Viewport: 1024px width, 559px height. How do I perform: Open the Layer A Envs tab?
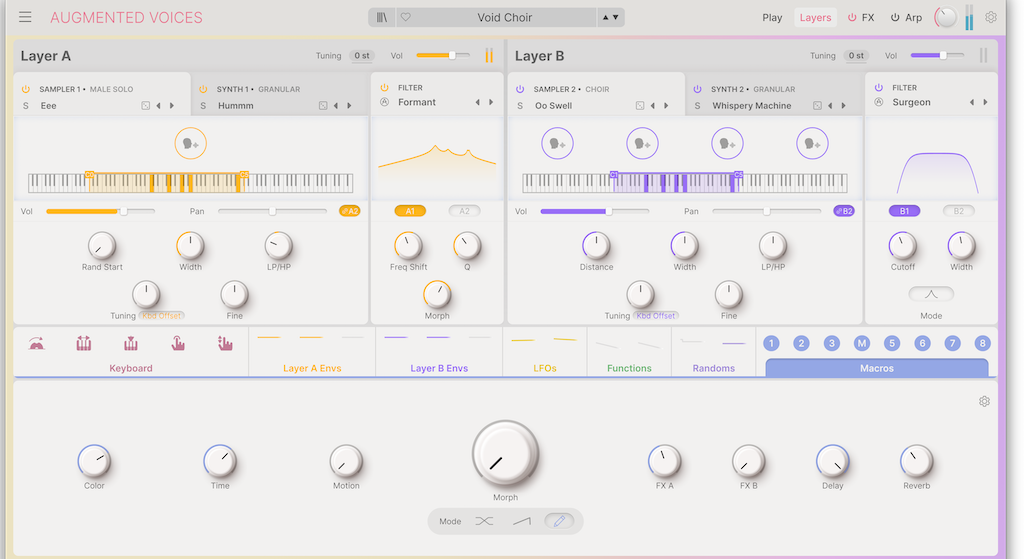click(312, 368)
